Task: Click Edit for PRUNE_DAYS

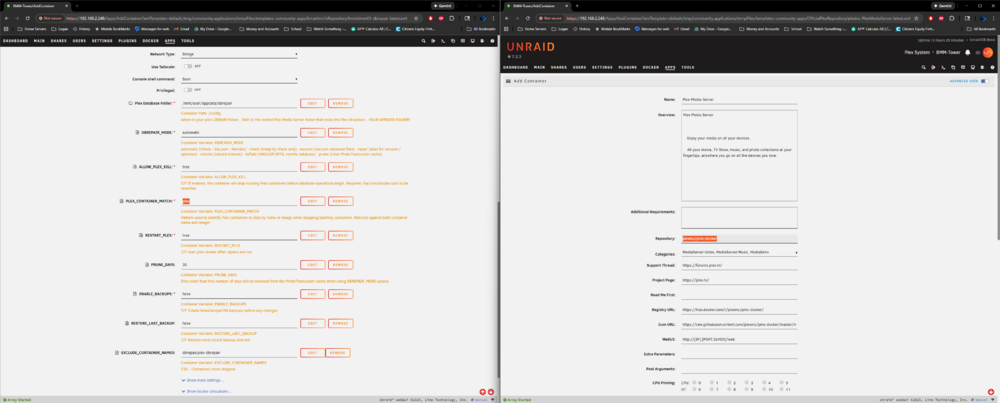Action: (312, 265)
